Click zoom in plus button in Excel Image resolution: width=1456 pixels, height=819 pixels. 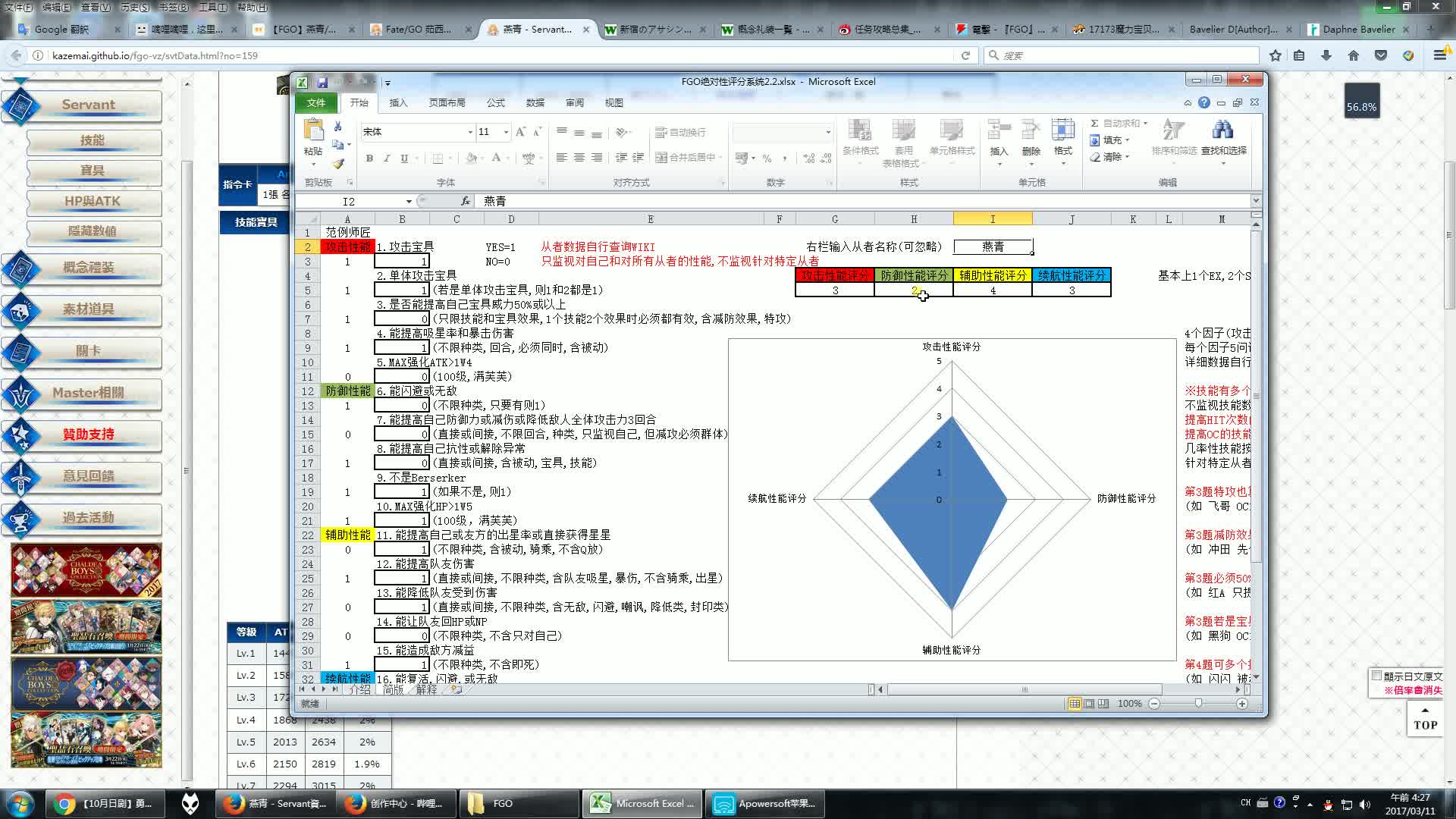tap(1242, 704)
